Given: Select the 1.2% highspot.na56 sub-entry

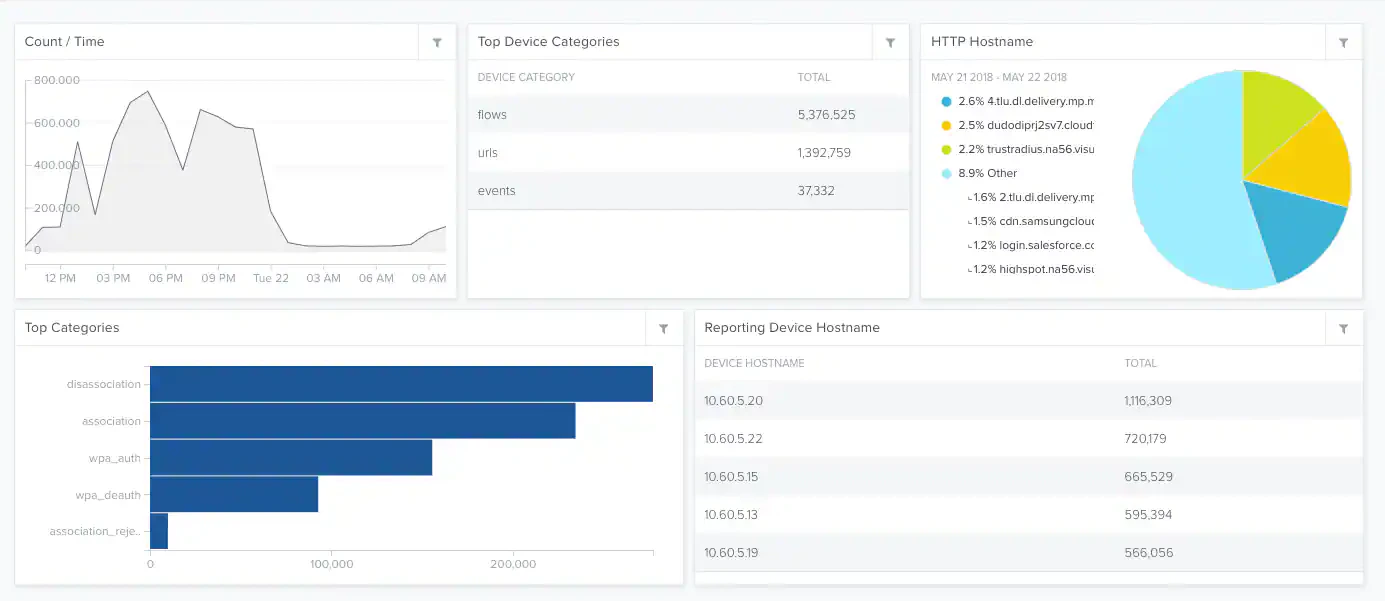Looking at the screenshot, I should pyautogui.click(x=1031, y=269).
